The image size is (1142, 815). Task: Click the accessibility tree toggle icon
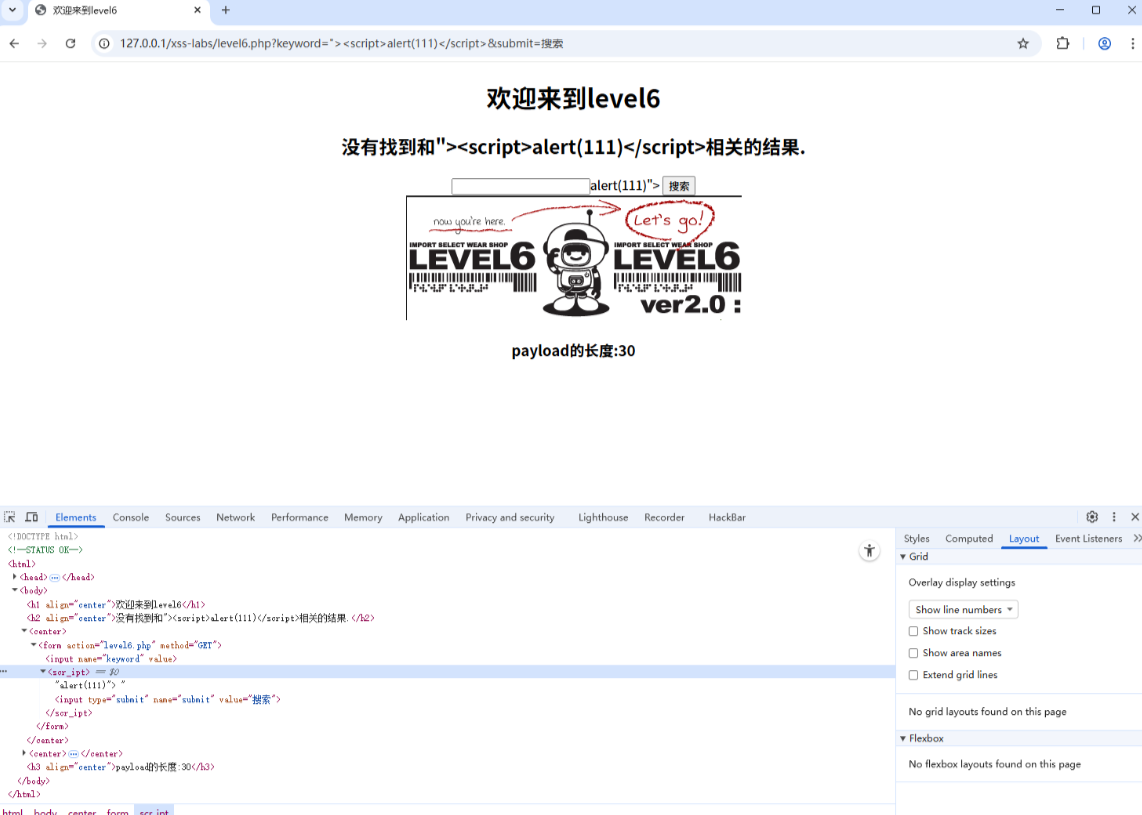(869, 551)
